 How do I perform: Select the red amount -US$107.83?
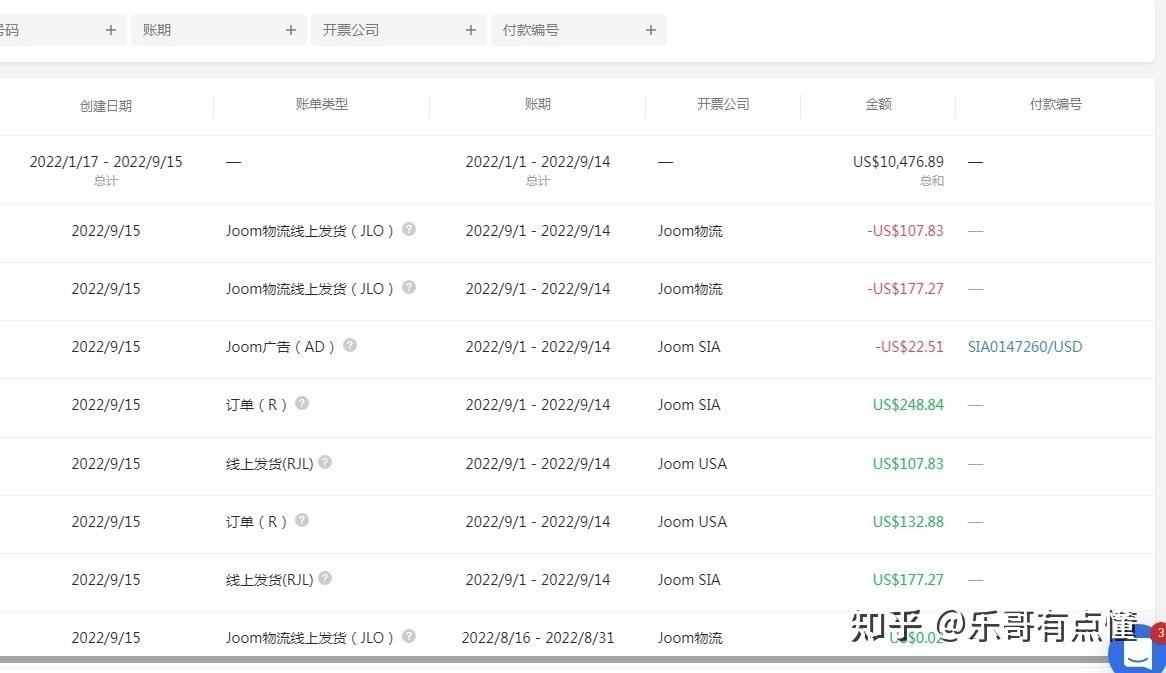click(x=905, y=231)
